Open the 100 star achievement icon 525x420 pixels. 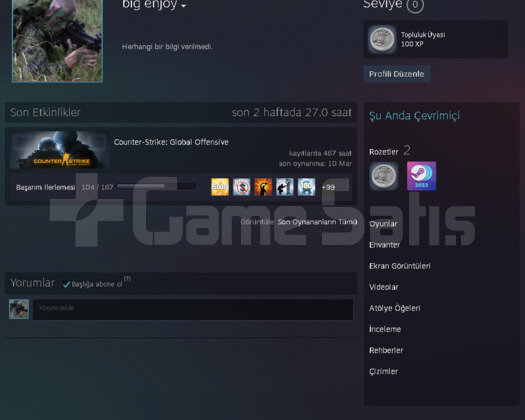306,187
